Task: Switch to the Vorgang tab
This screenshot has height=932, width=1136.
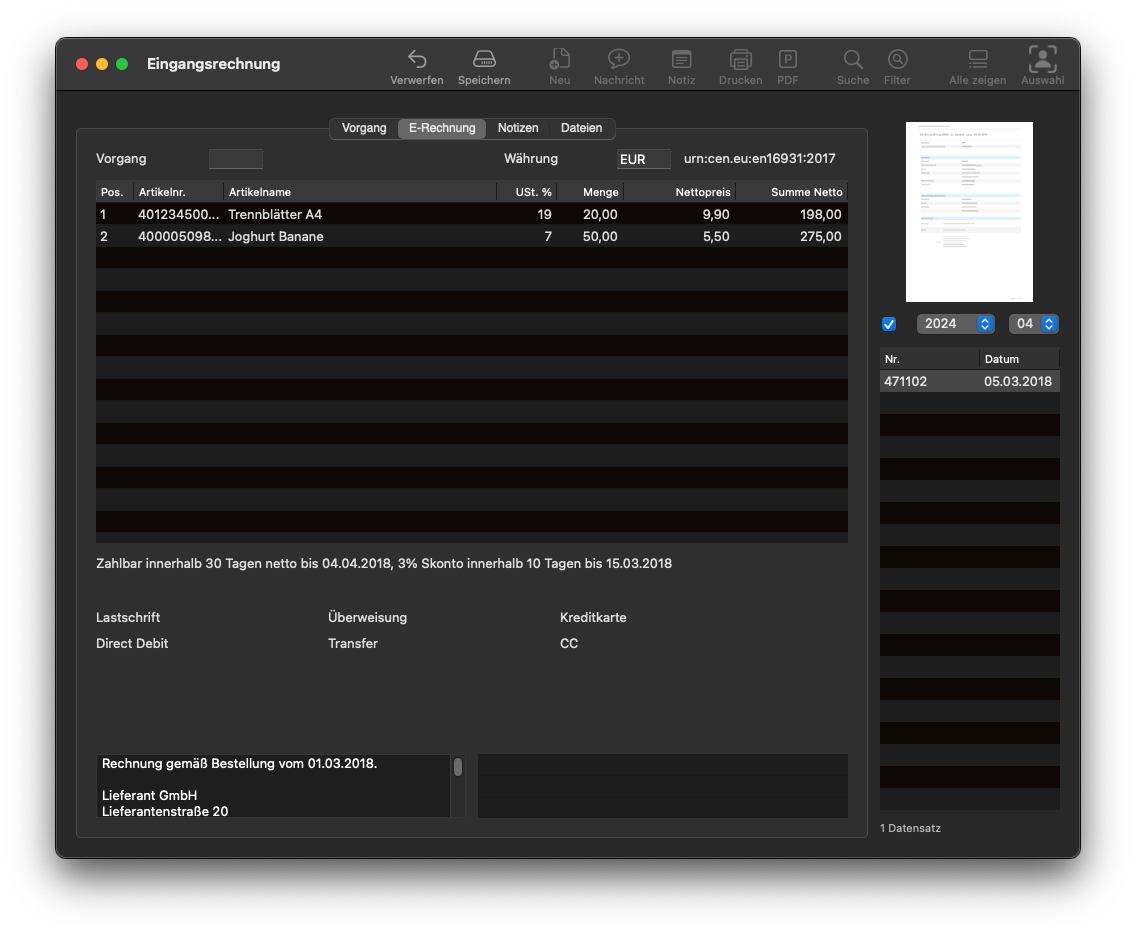Action: (x=364, y=128)
